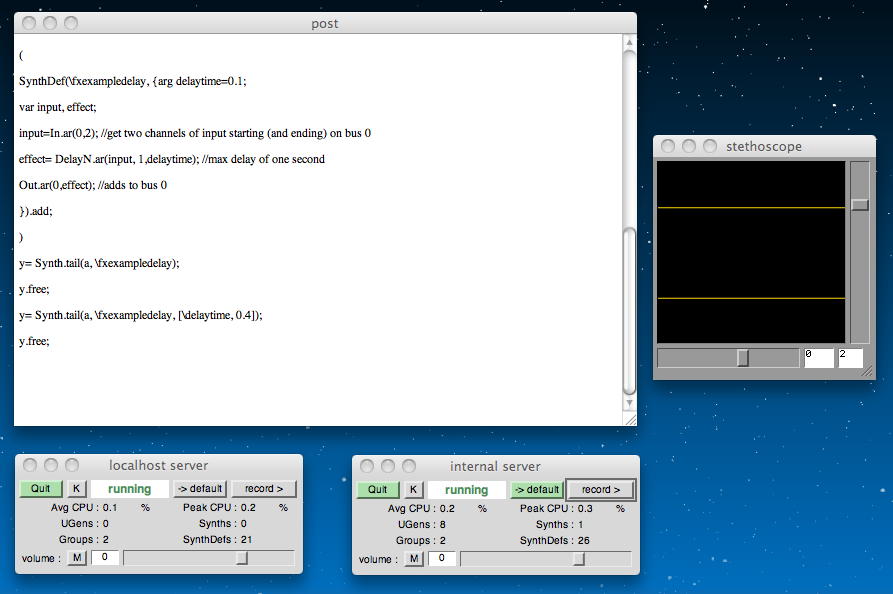Toggle the internal server default button
The height and width of the screenshot is (594, 893).
536,490
